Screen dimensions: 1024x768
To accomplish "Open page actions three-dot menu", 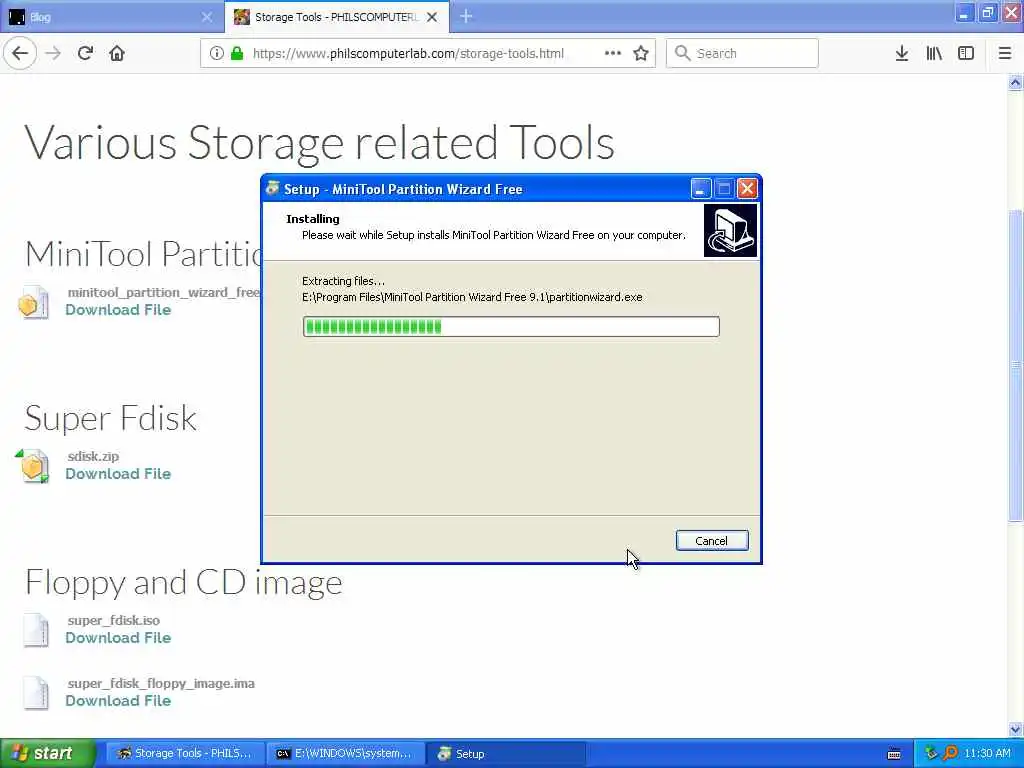I will click(x=613, y=53).
